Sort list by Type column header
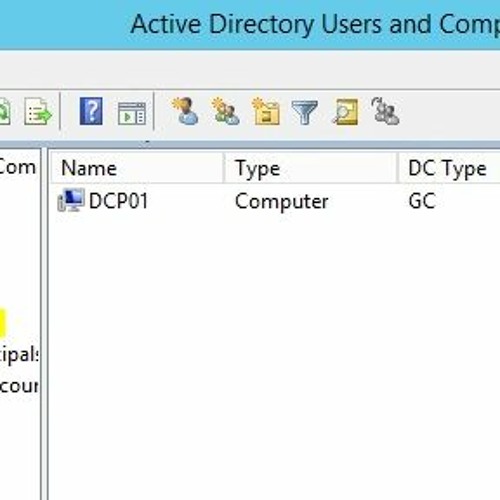The width and height of the screenshot is (500, 500). click(311, 168)
